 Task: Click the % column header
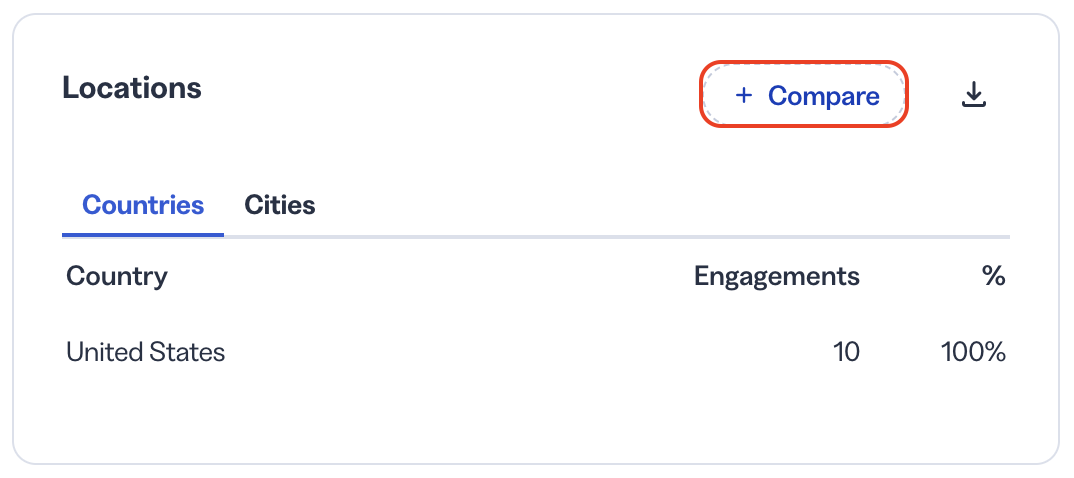(x=993, y=276)
